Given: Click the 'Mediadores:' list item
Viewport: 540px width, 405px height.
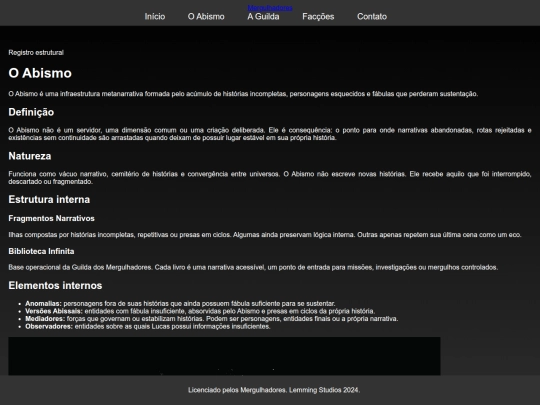Looking at the screenshot, I should click(x=211, y=319).
